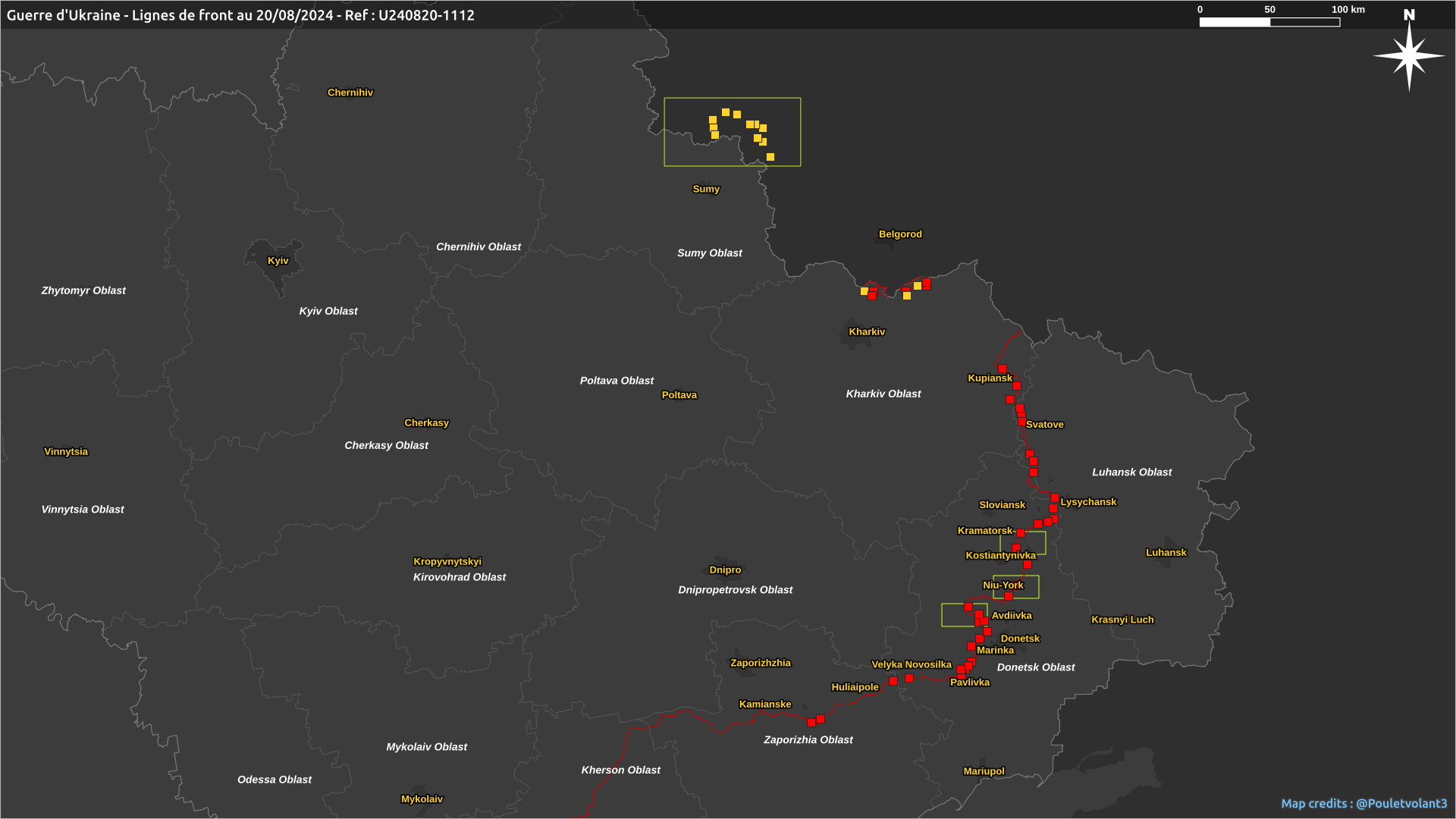
Task: Click the Zaporizhzhia city label
Action: click(760, 663)
